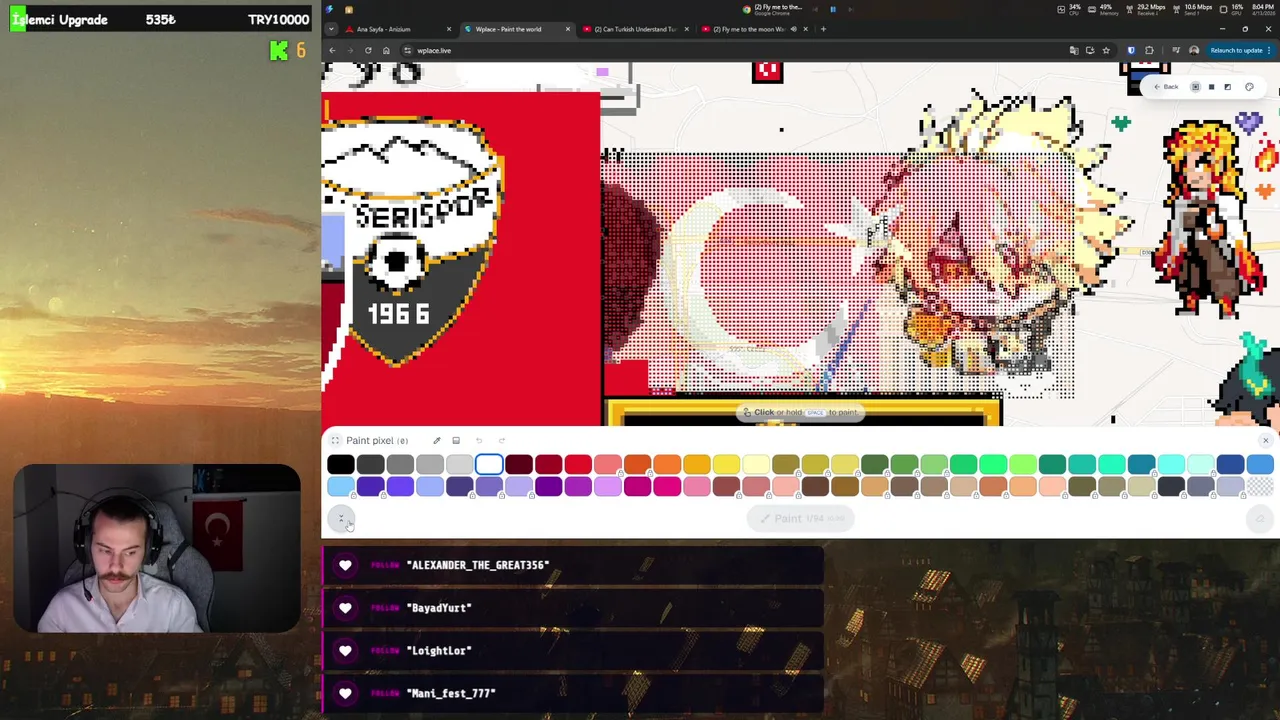Viewport: 1280px width, 720px height.
Task: Click the Mani_fest_777 follower heart icon
Action: coord(345,693)
